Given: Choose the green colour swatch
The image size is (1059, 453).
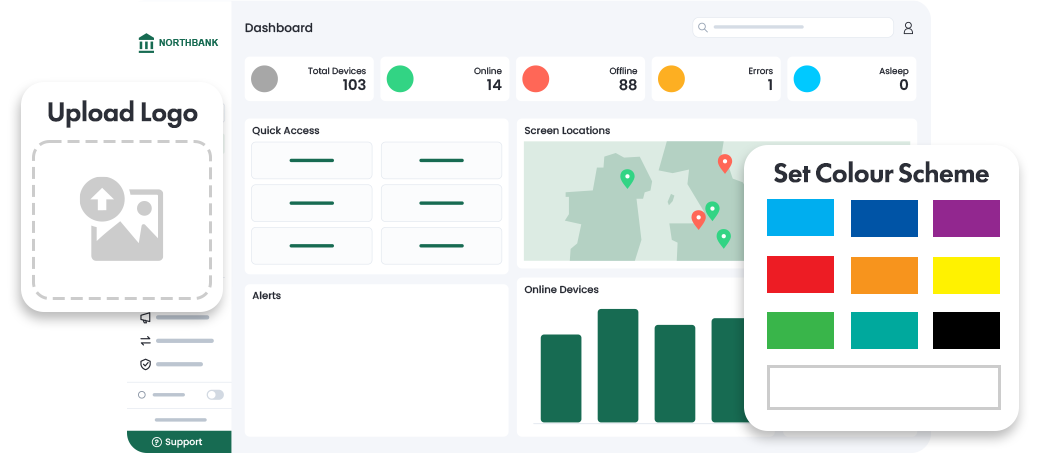Looking at the screenshot, I should pyautogui.click(x=800, y=330).
